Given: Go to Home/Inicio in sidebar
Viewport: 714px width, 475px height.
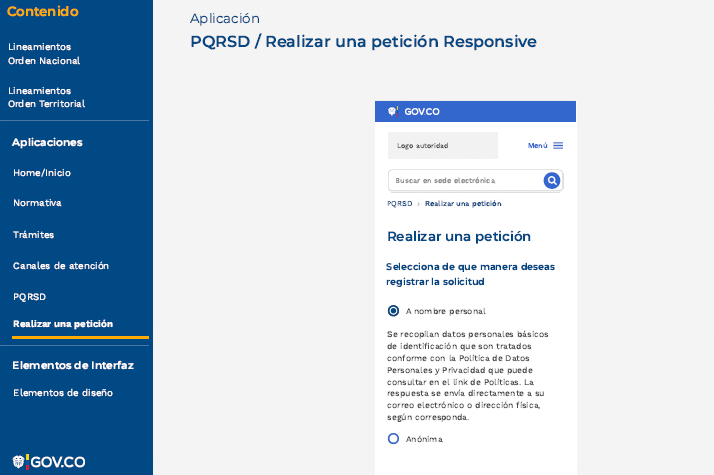Looking at the screenshot, I should (42, 173).
